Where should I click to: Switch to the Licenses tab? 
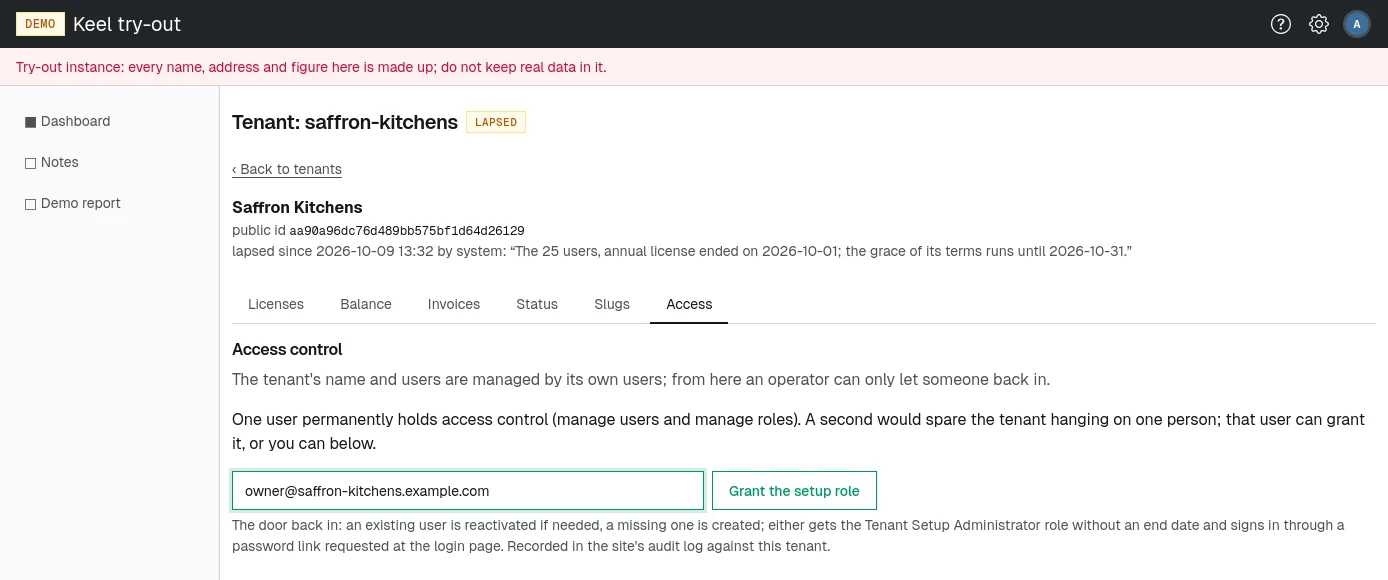pos(276,304)
